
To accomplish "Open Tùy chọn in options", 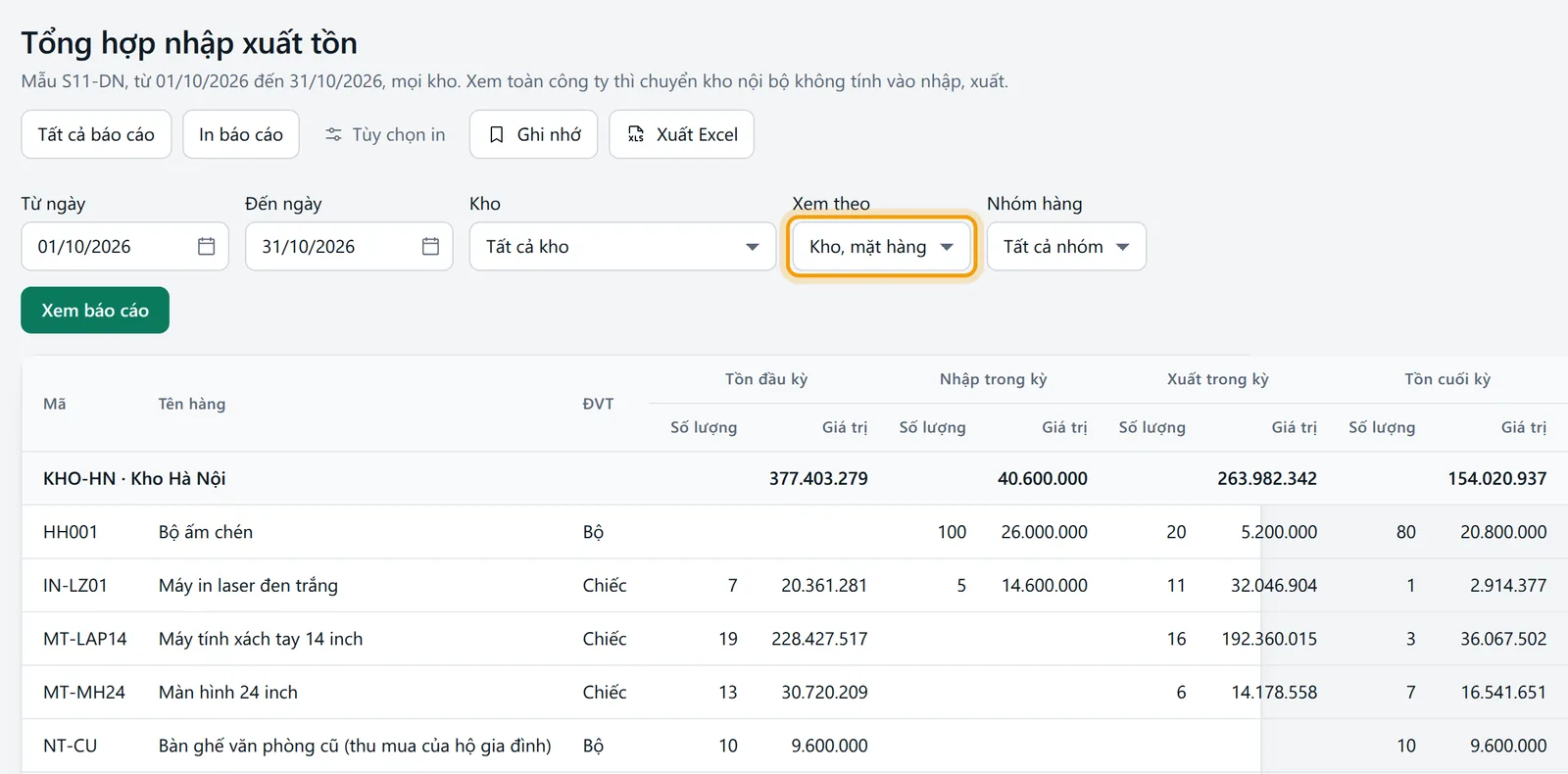I will point(385,134).
